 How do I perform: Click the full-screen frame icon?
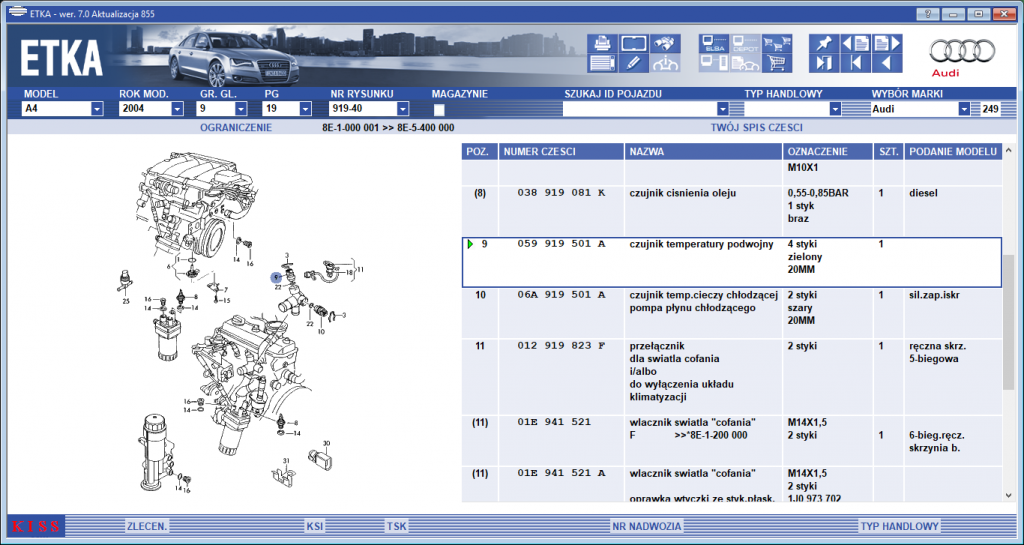point(633,43)
